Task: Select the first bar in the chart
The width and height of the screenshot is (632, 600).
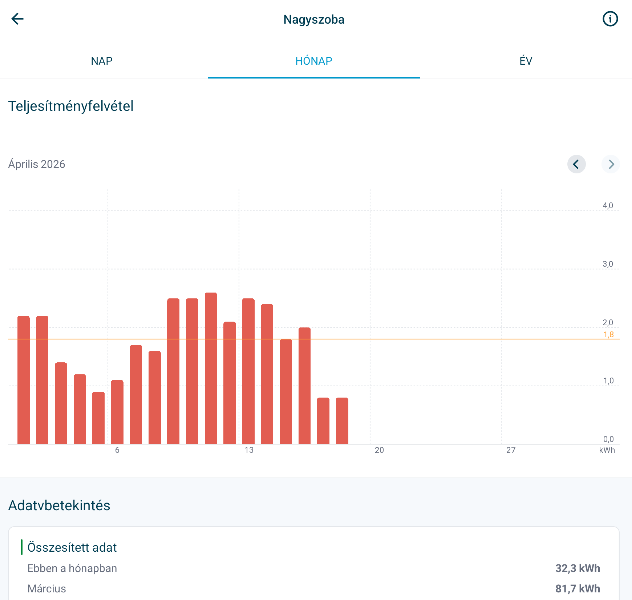Action: 23,380
